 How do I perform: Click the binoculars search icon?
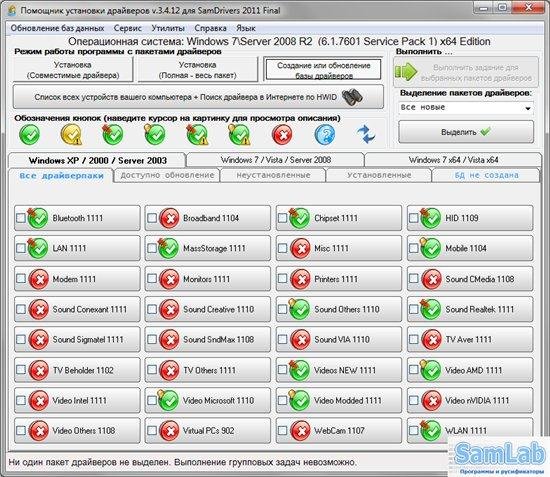click(x=352, y=97)
